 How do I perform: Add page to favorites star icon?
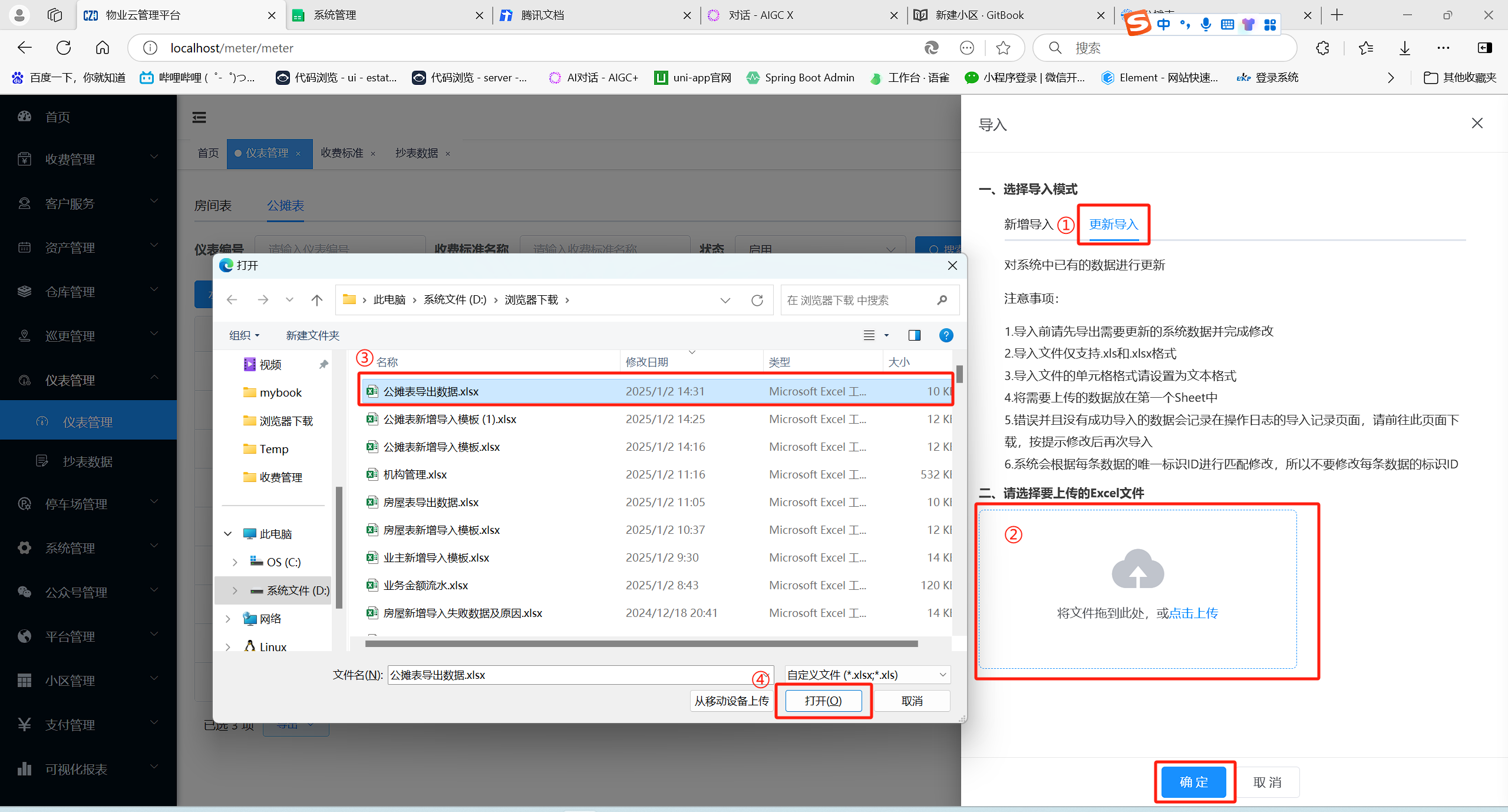point(1003,48)
